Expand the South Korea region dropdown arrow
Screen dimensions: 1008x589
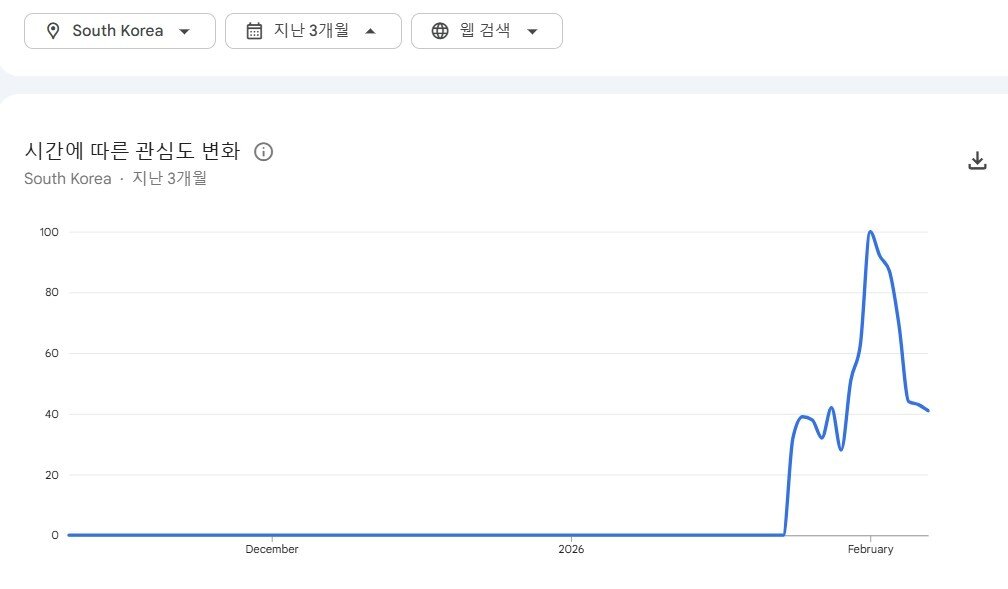[184, 31]
